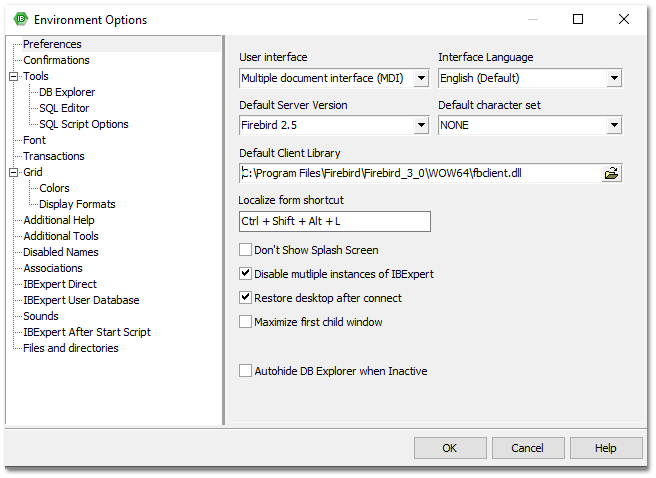
Task: Open SQL Editor options
Action: (x=64, y=108)
